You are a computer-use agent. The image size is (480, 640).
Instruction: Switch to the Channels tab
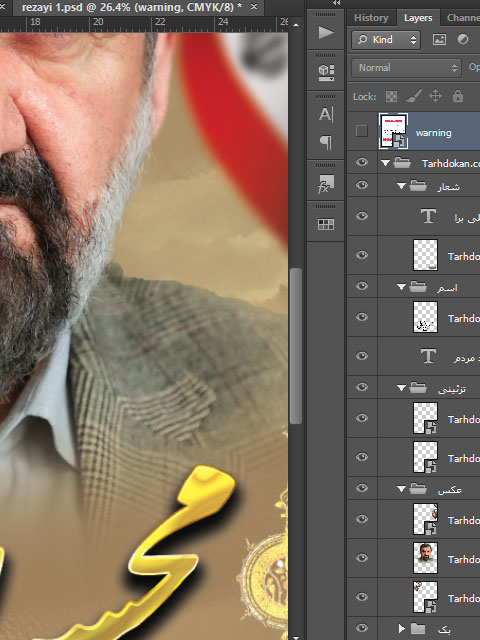(x=463, y=18)
